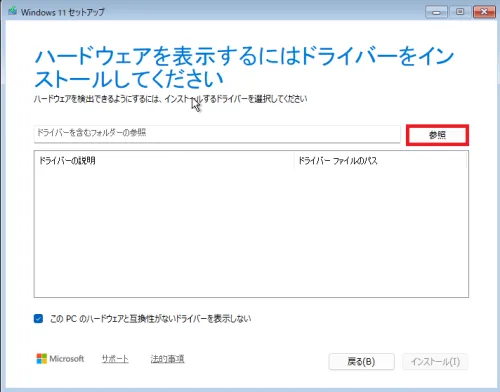Image resolution: width=500 pixels, height=392 pixels.
Task: Click the 参照 browse button
Action: pyautogui.click(x=437, y=135)
